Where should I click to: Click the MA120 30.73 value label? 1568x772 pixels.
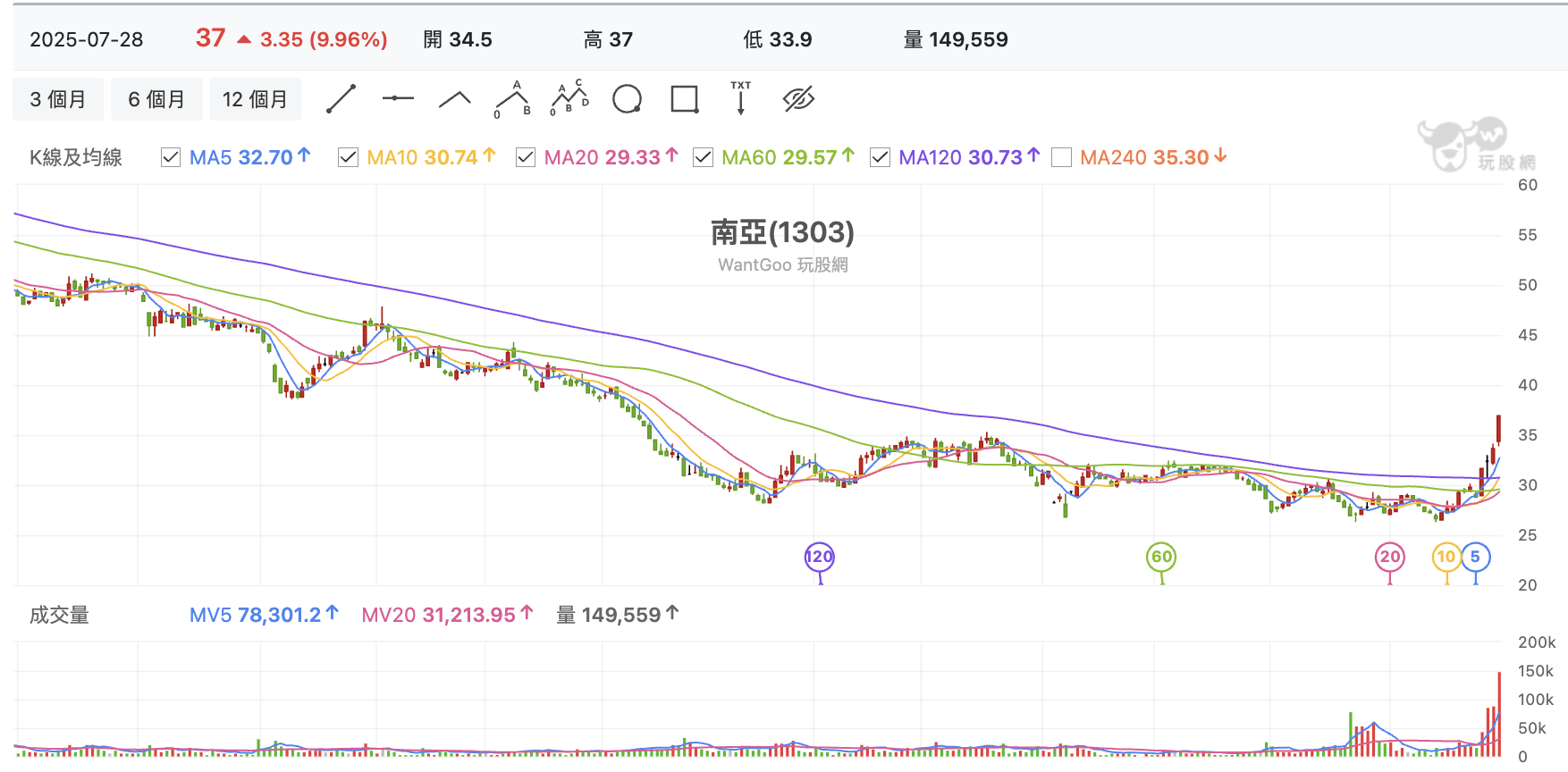pos(969,157)
